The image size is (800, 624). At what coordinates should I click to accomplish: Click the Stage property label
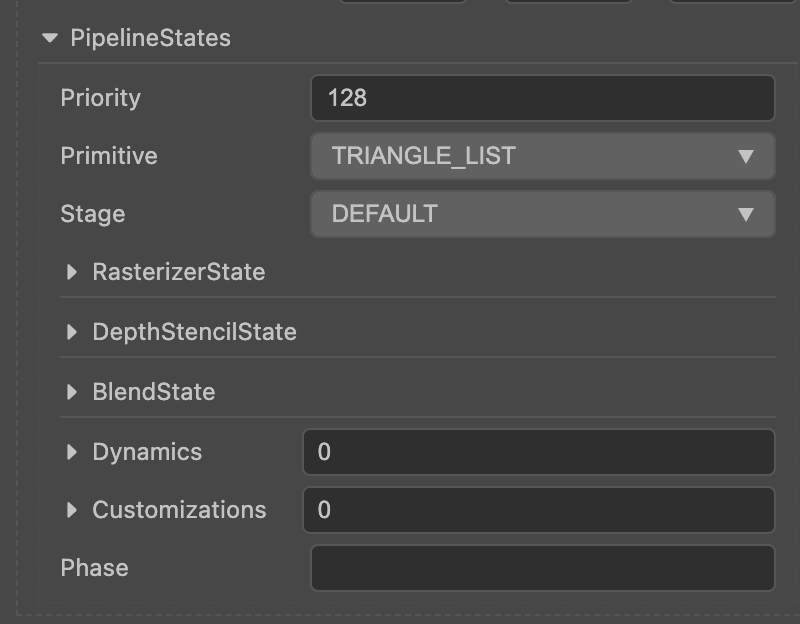(92, 214)
